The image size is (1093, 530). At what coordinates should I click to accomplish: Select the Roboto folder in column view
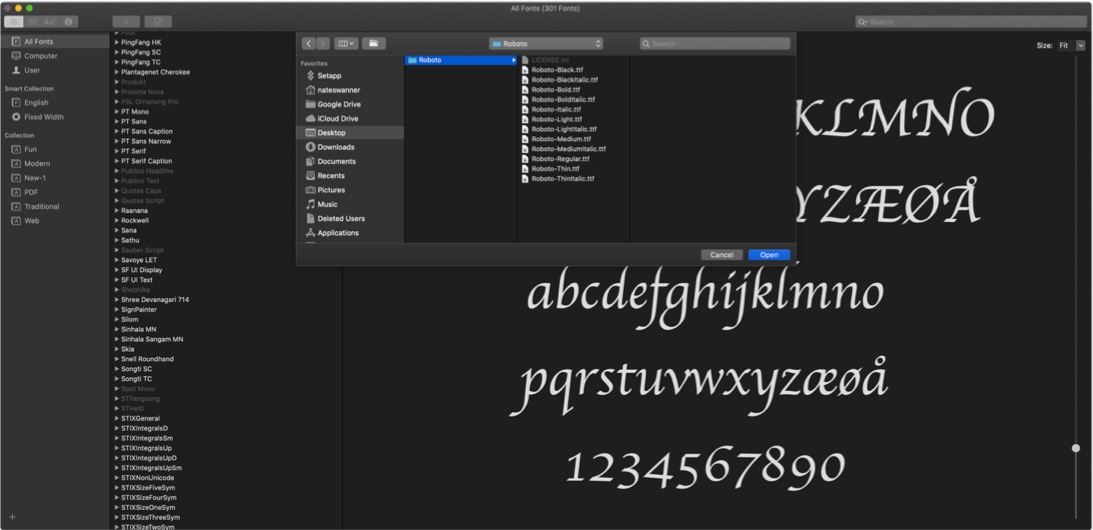(x=461, y=60)
